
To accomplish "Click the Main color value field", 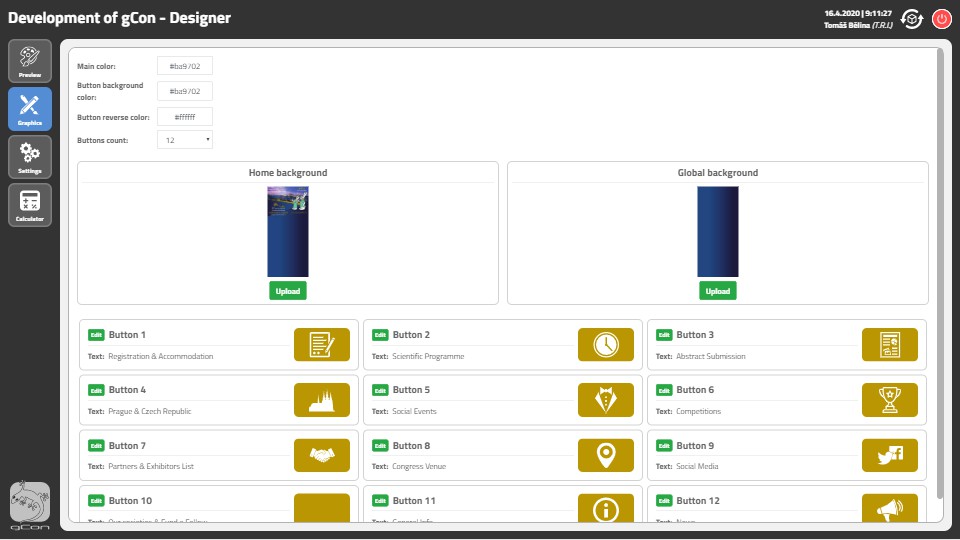I will pyautogui.click(x=185, y=66).
